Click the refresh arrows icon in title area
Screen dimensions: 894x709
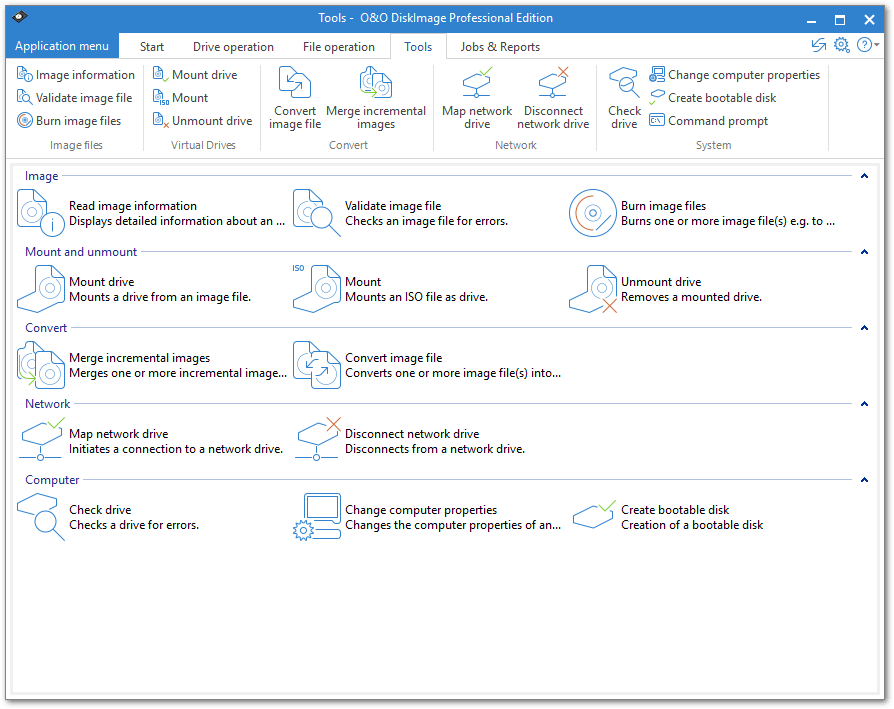[819, 45]
